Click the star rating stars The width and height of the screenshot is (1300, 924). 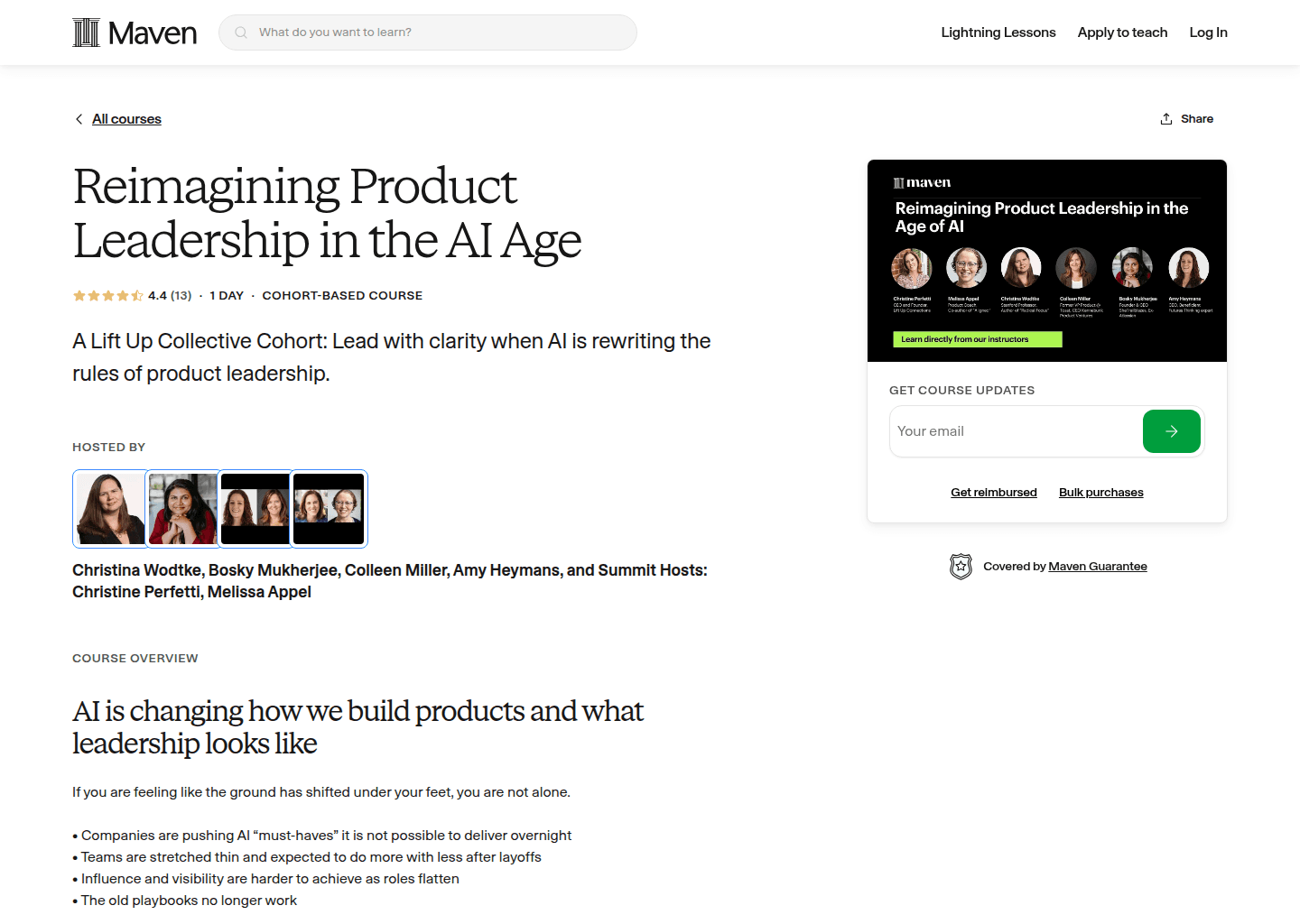(107, 295)
